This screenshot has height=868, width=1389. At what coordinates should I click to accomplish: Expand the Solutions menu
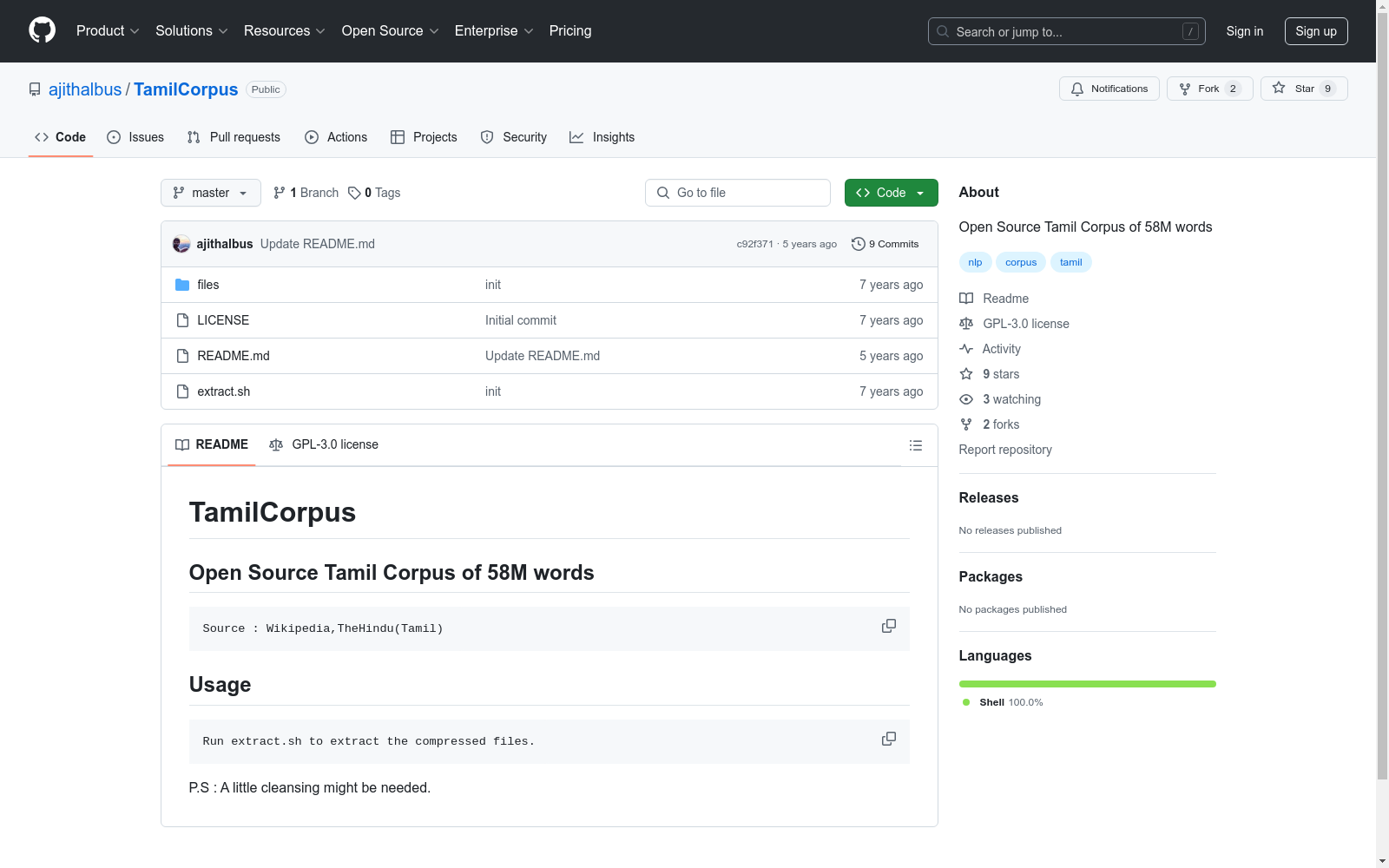click(x=192, y=31)
